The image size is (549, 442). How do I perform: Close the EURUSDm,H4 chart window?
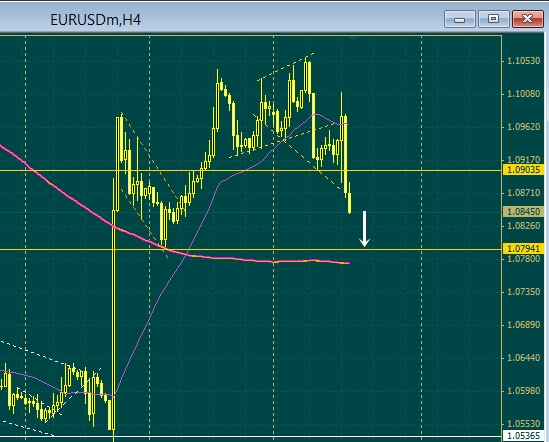[x=527, y=19]
